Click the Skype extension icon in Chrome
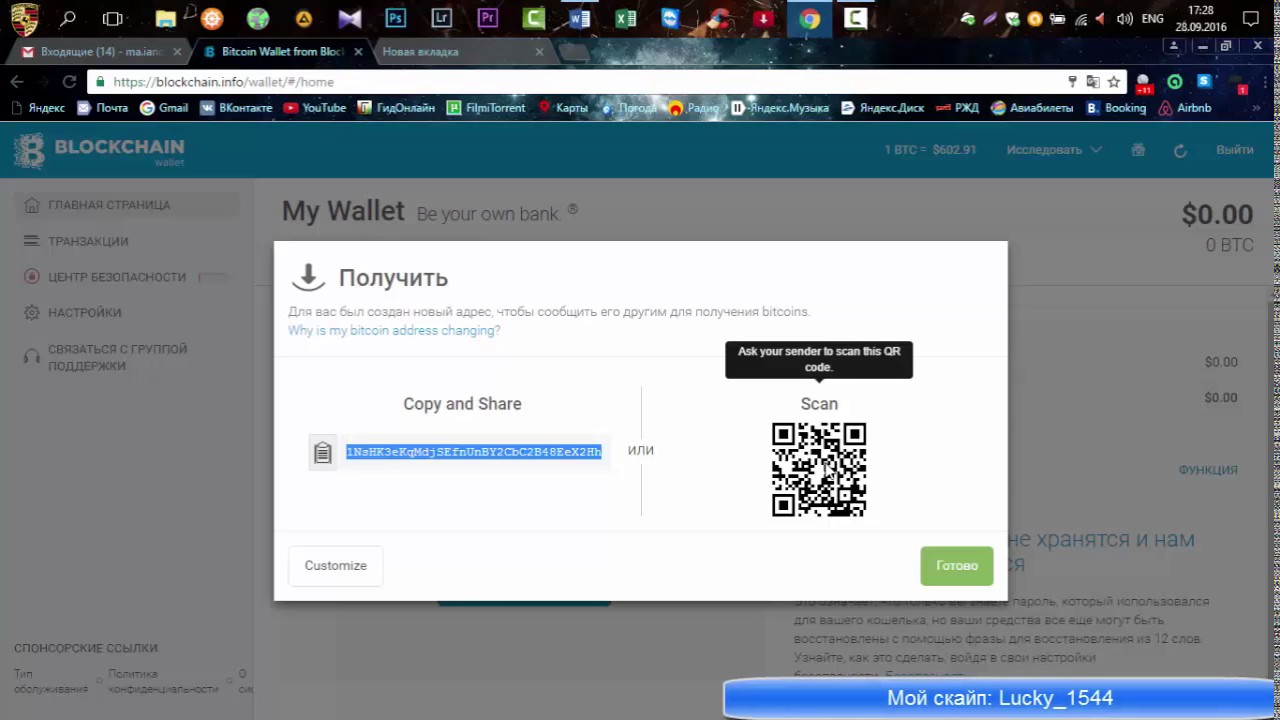The height and width of the screenshot is (720, 1280). click(1205, 82)
